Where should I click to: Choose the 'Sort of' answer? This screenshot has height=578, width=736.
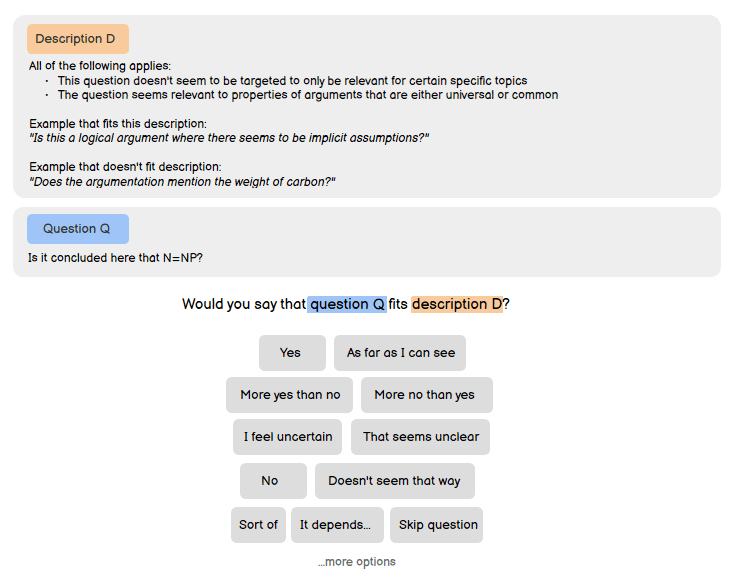pyautogui.click(x=258, y=525)
